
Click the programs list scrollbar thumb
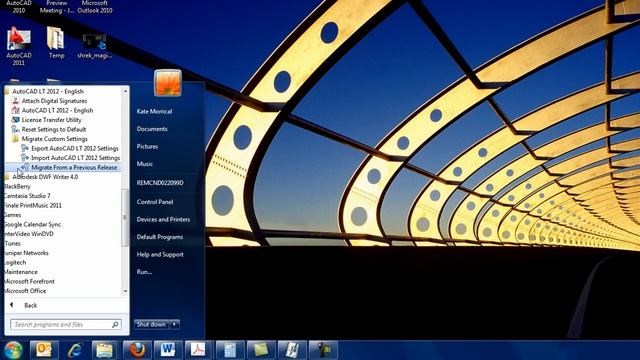(125, 218)
